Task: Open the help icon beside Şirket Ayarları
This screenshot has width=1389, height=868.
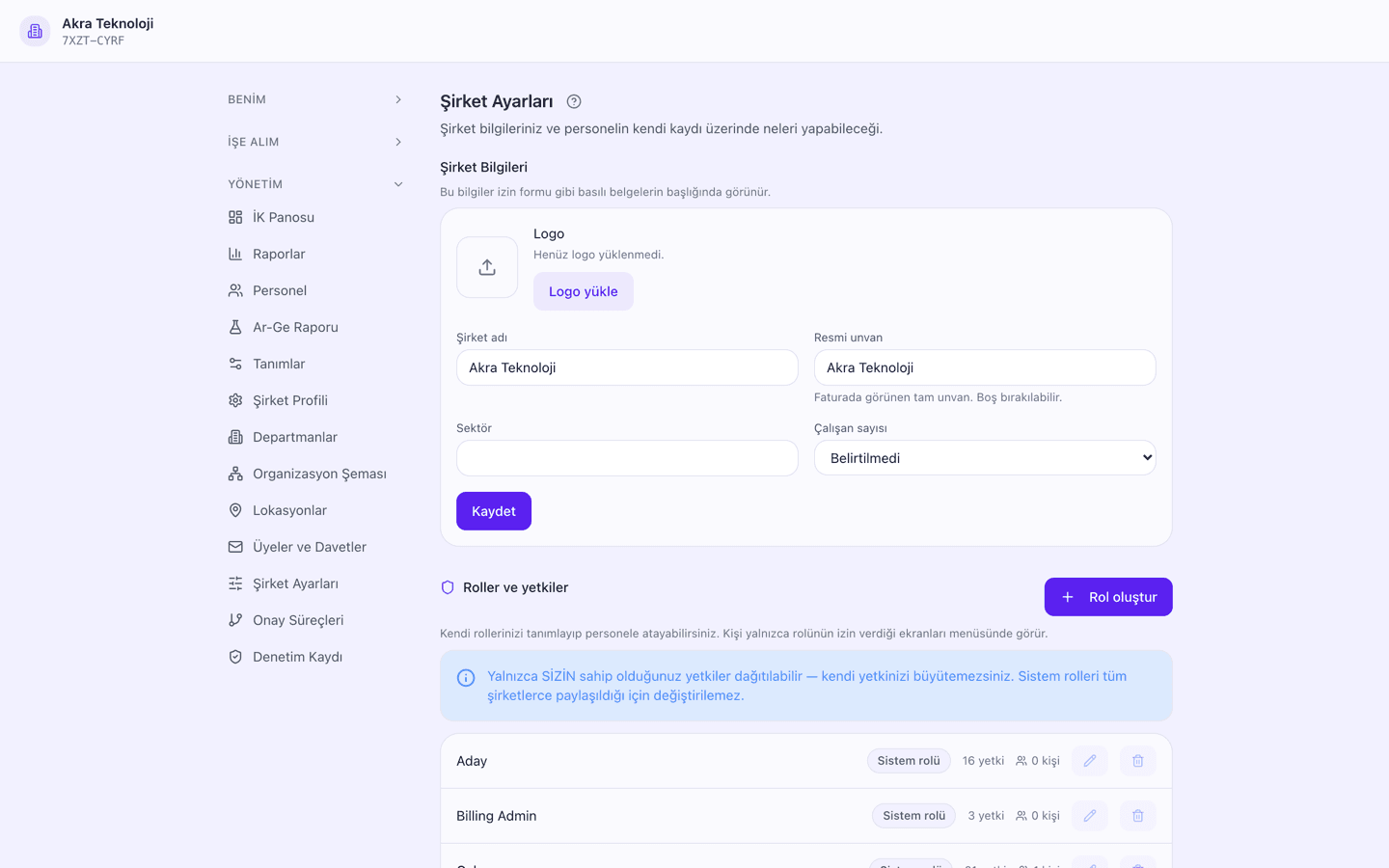Action: pos(574,101)
